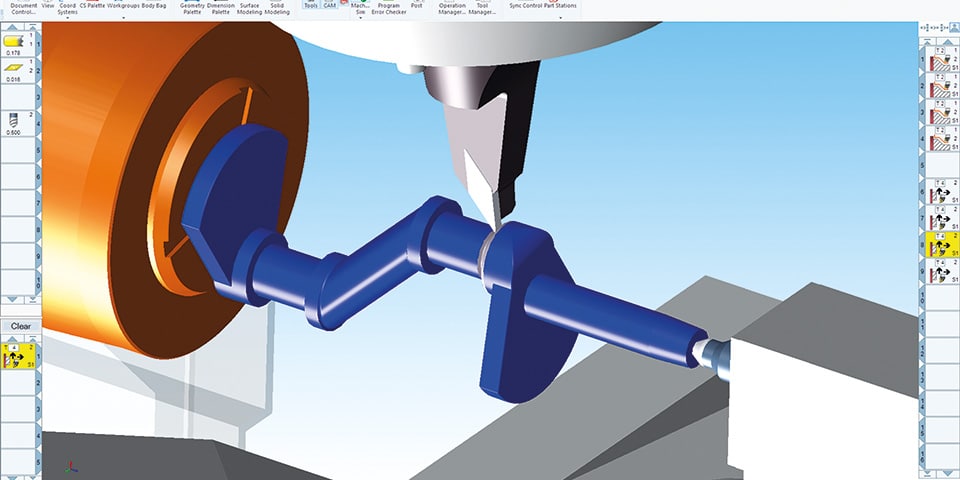Click the XYZ axis indicator in viewport
This screenshot has width=960, height=480.
coord(68,467)
